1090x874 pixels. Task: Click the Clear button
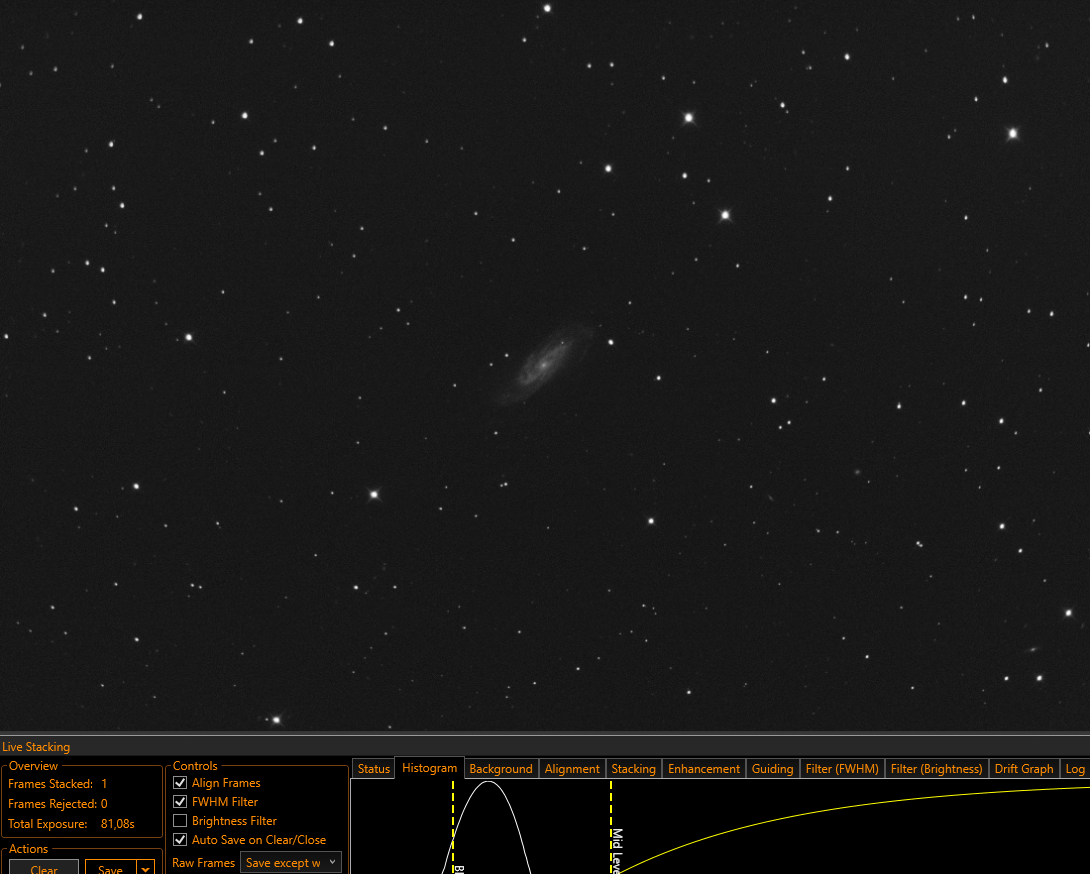pyautogui.click(x=44, y=868)
